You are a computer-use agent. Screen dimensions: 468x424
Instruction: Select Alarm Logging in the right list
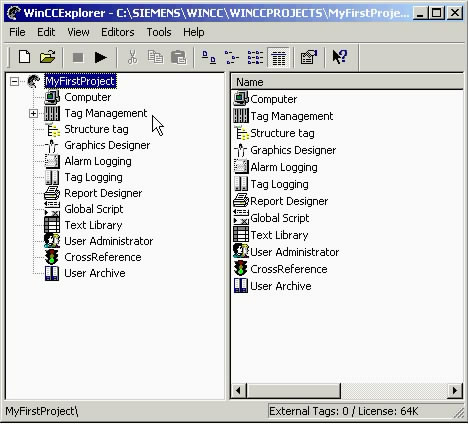click(284, 167)
